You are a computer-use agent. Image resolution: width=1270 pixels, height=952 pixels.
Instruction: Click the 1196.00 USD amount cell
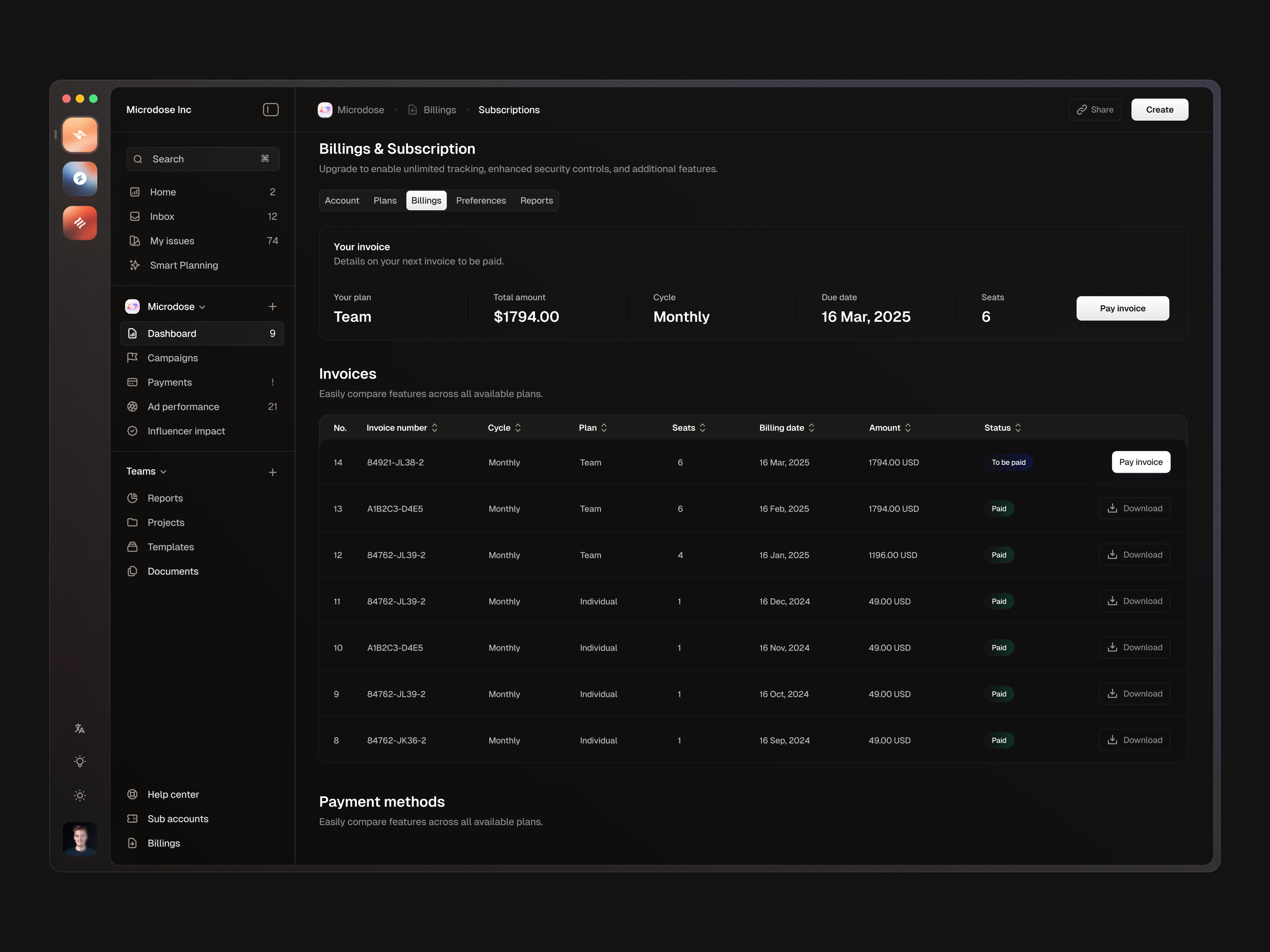click(892, 555)
